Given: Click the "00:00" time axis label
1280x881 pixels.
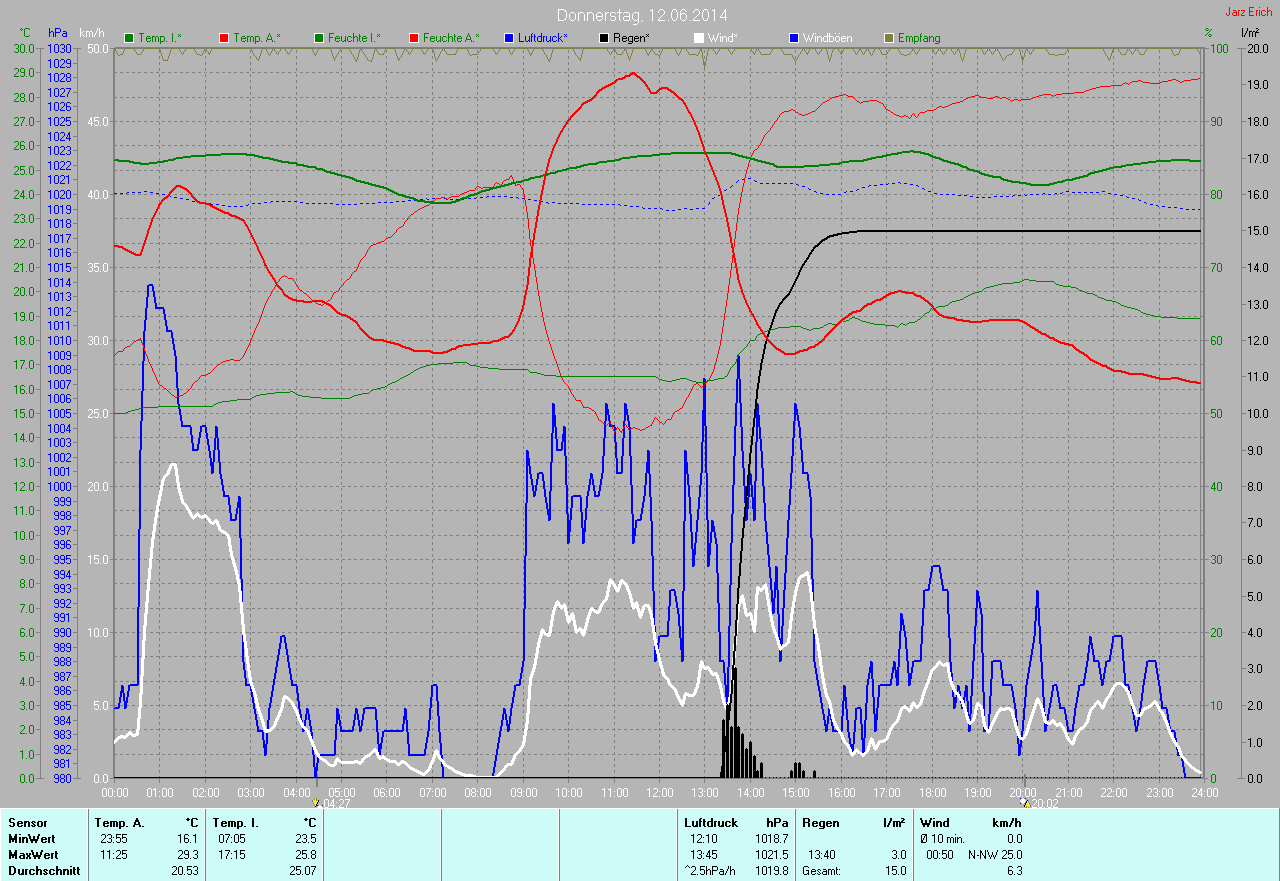Looking at the screenshot, I should pyautogui.click(x=115, y=792).
